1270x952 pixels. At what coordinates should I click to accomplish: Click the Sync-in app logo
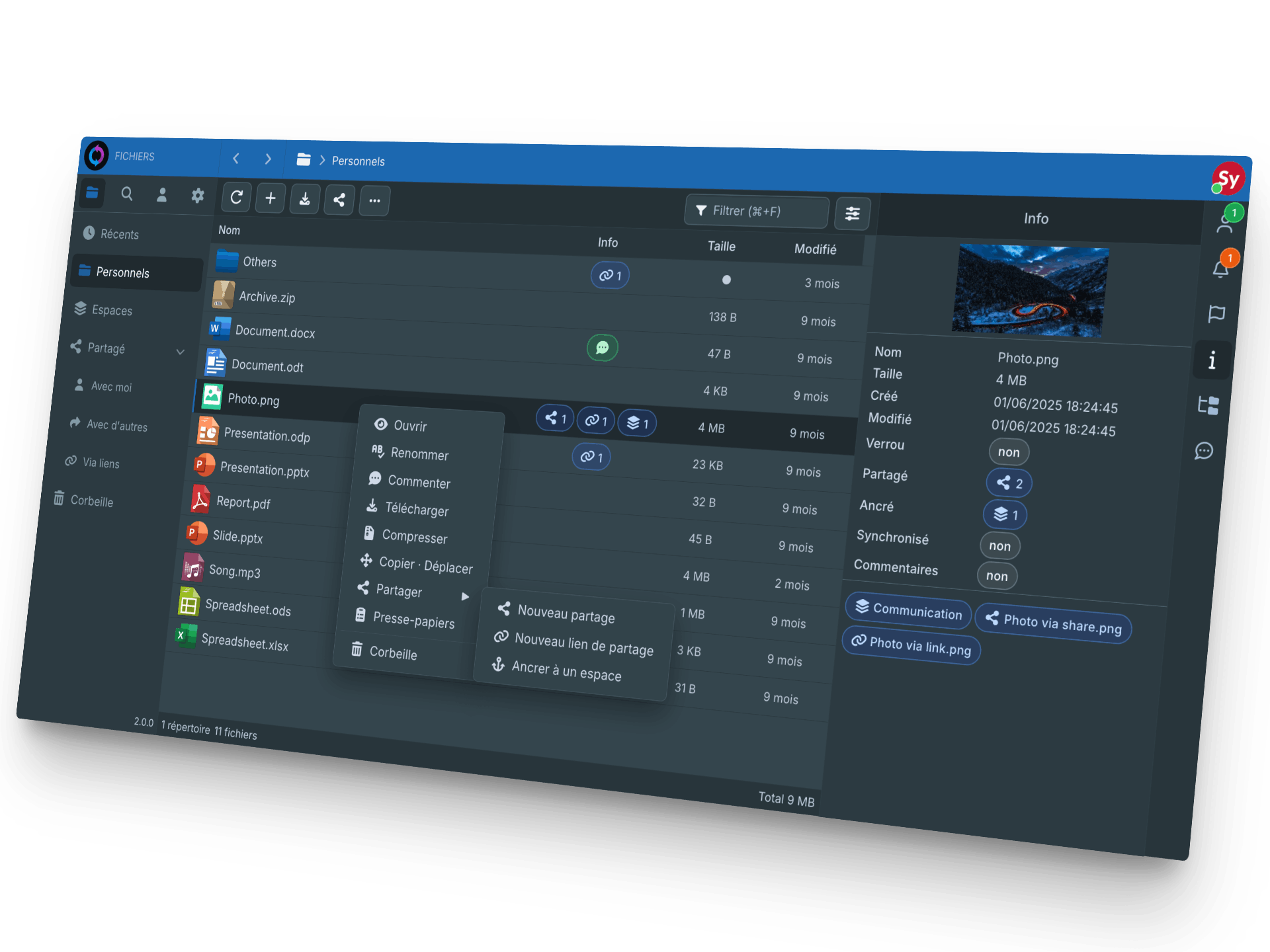(97, 155)
